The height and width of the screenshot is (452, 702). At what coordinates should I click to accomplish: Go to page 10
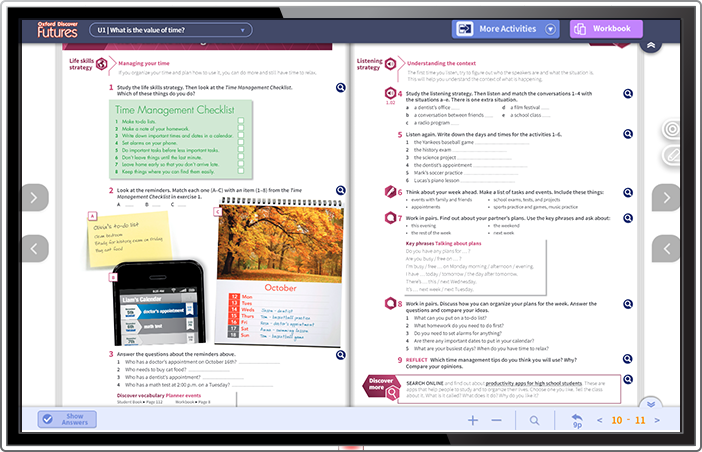[x=617, y=420]
